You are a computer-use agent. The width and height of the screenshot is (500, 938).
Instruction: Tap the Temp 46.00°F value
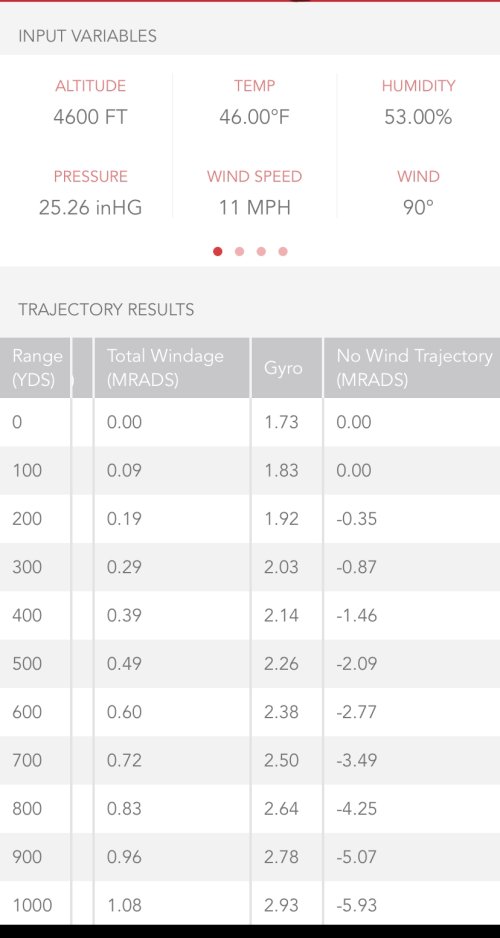click(x=254, y=117)
